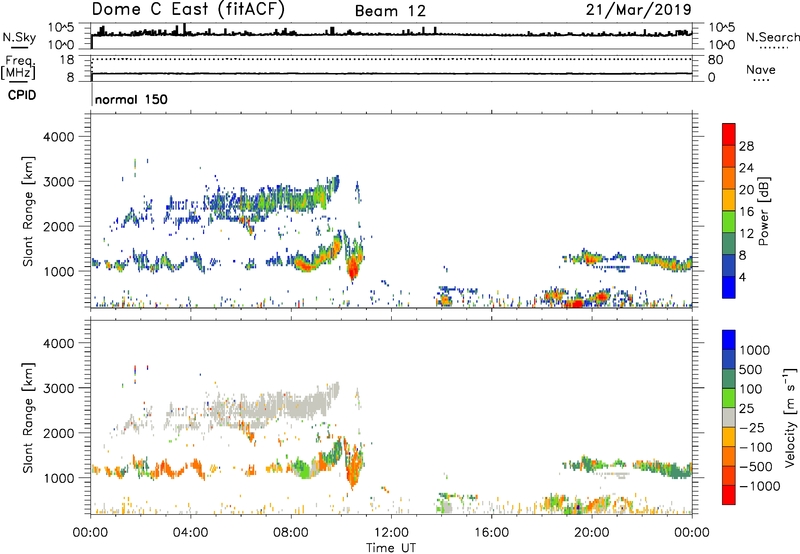Click the "−500" label on Velocity colorbar
Screen dimensions: 800x554
pyautogui.click(x=756, y=466)
